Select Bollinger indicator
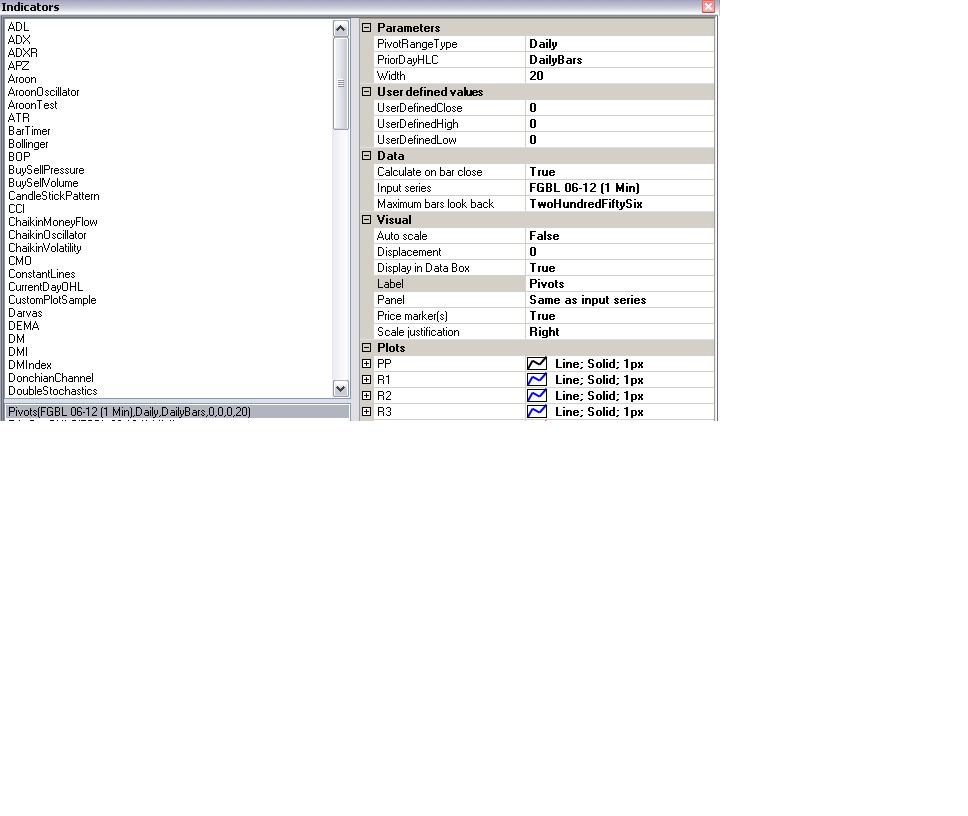Image resolution: width=968 pixels, height=816 pixels. pos(28,144)
